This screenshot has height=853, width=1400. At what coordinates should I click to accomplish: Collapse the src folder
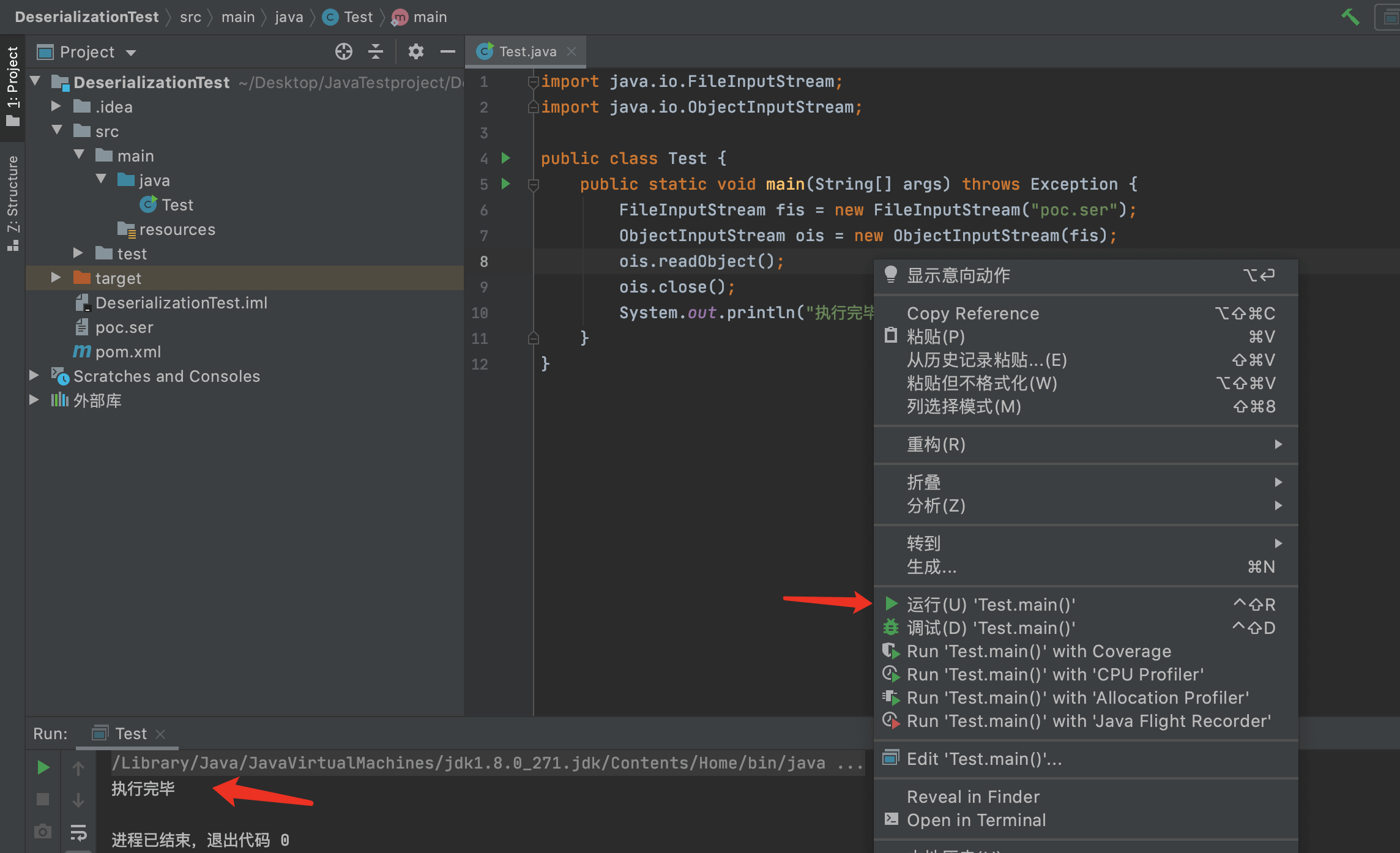(x=57, y=130)
